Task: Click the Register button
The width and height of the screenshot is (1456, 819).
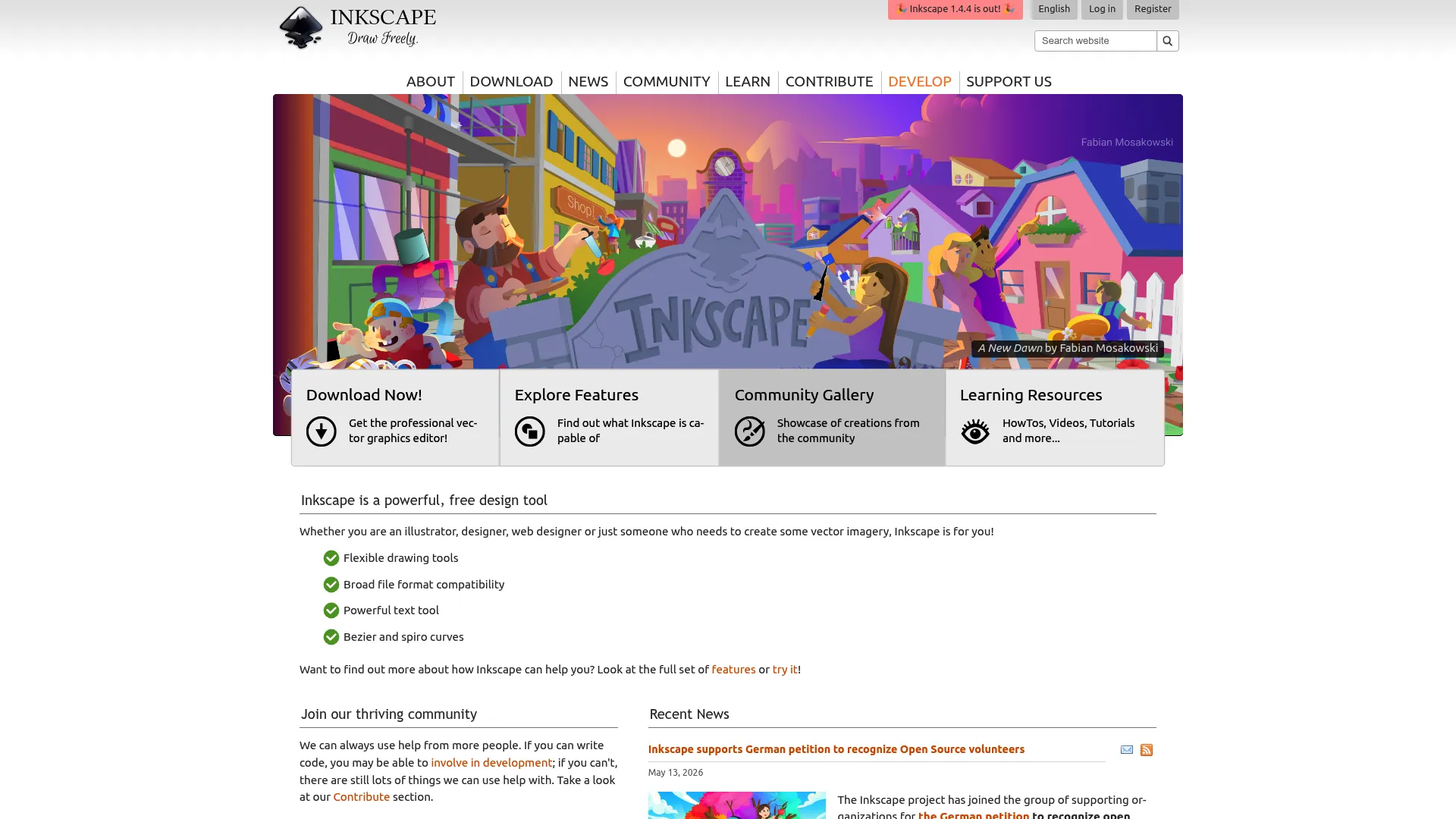Action: [x=1153, y=9]
